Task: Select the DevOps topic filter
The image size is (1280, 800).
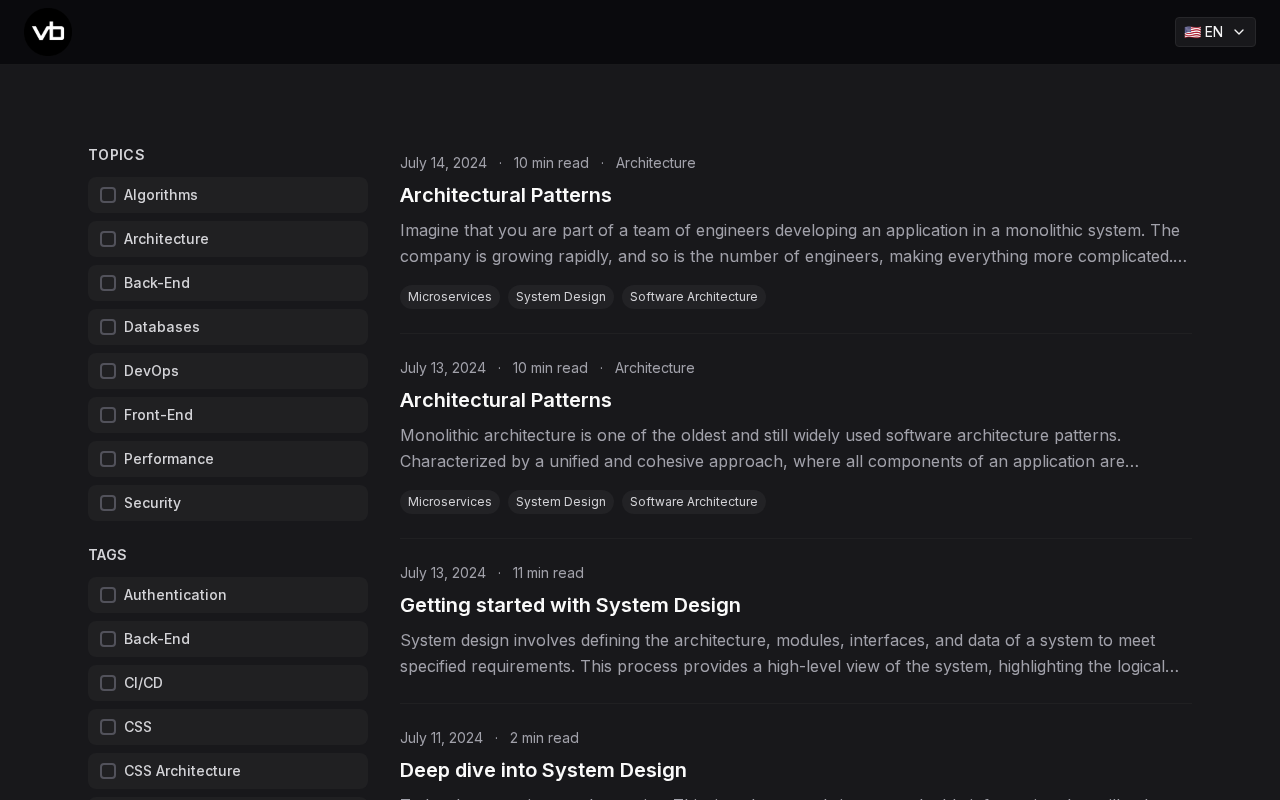Action: coord(108,371)
